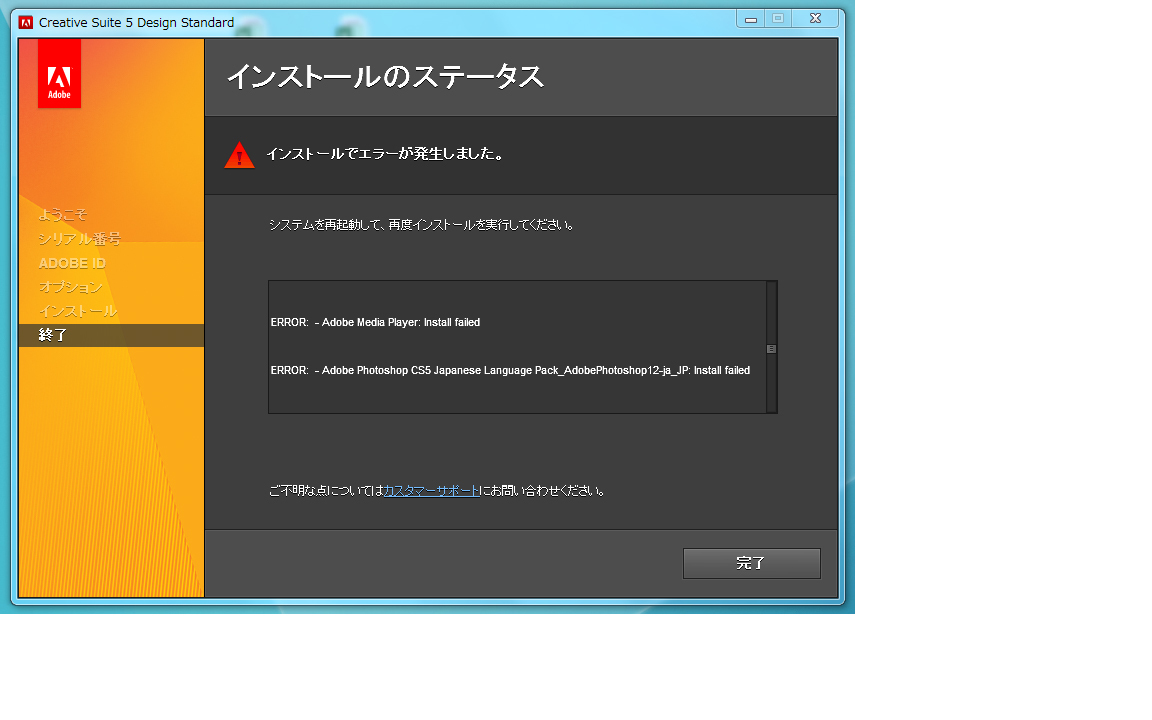Select the インストール step in the sidebar
Screen dimensions: 1152x720
tap(77, 311)
